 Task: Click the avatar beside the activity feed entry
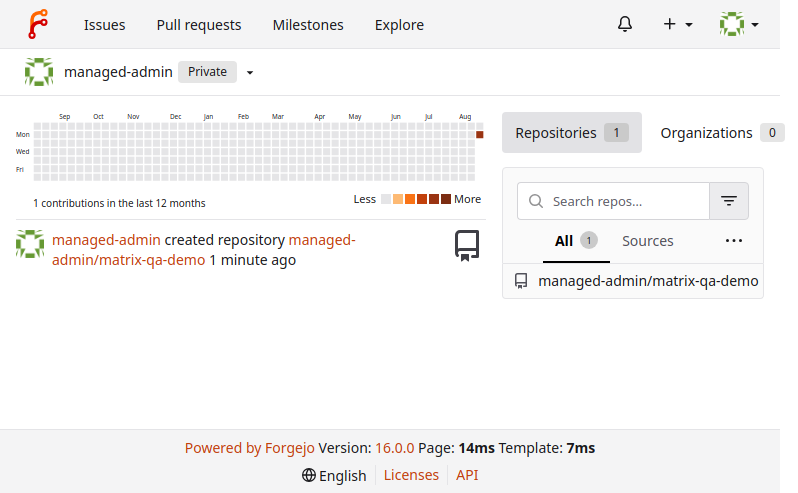pyautogui.click(x=30, y=244)
